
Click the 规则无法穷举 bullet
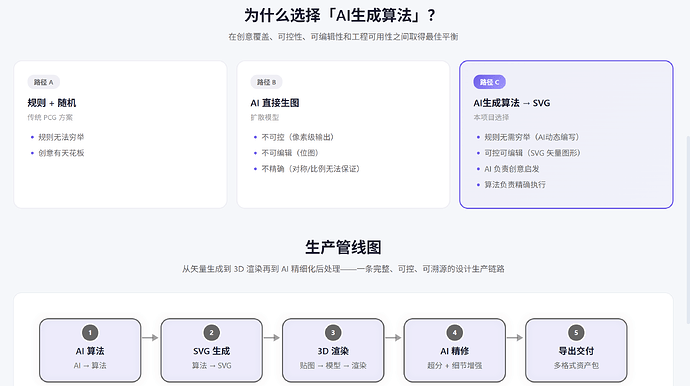coord(61,137)
